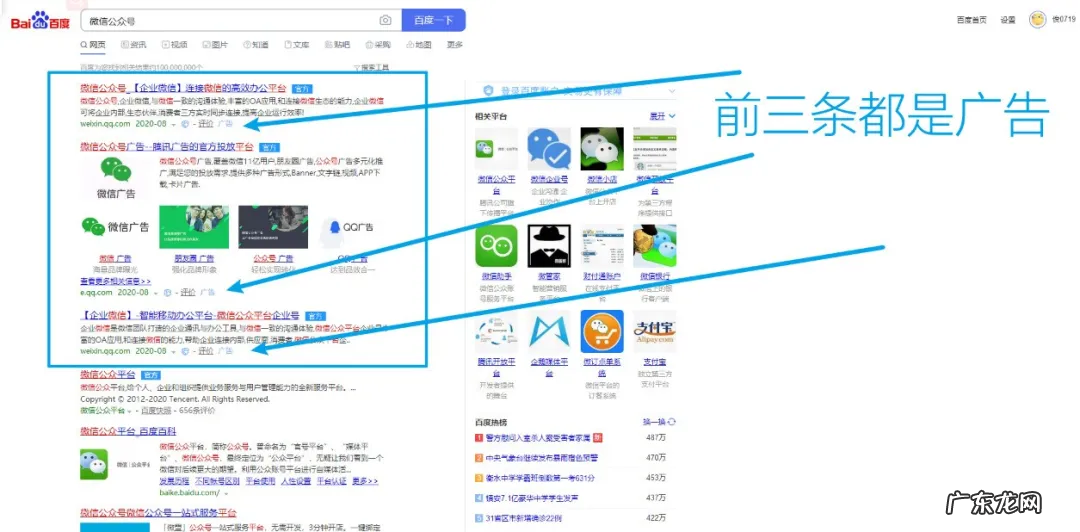Click the 微管家 black hat icon
Screen dimensions: 1080x532
(549, 246)
